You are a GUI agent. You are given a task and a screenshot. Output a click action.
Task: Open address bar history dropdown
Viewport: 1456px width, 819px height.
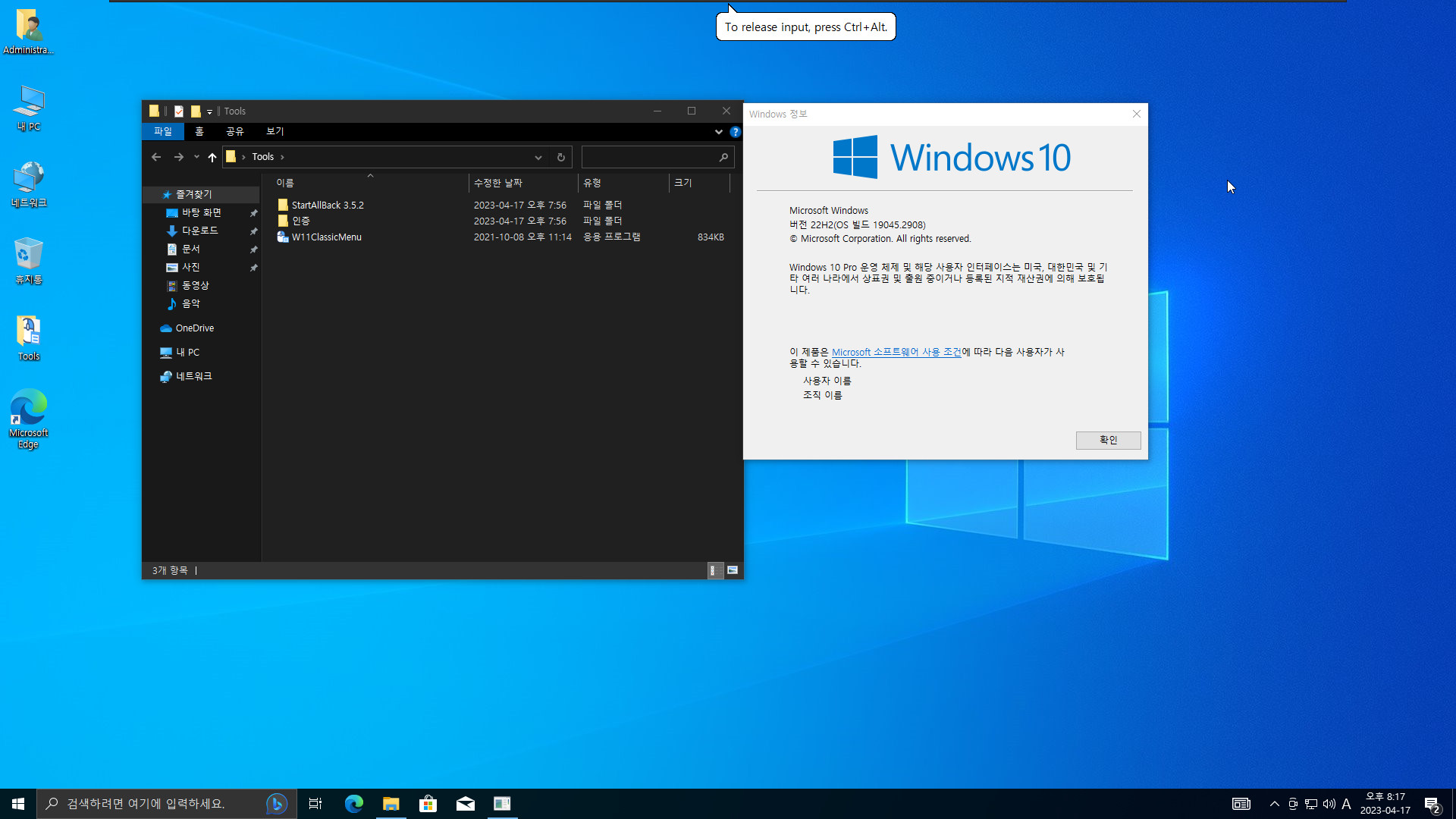tap(538, 157)
